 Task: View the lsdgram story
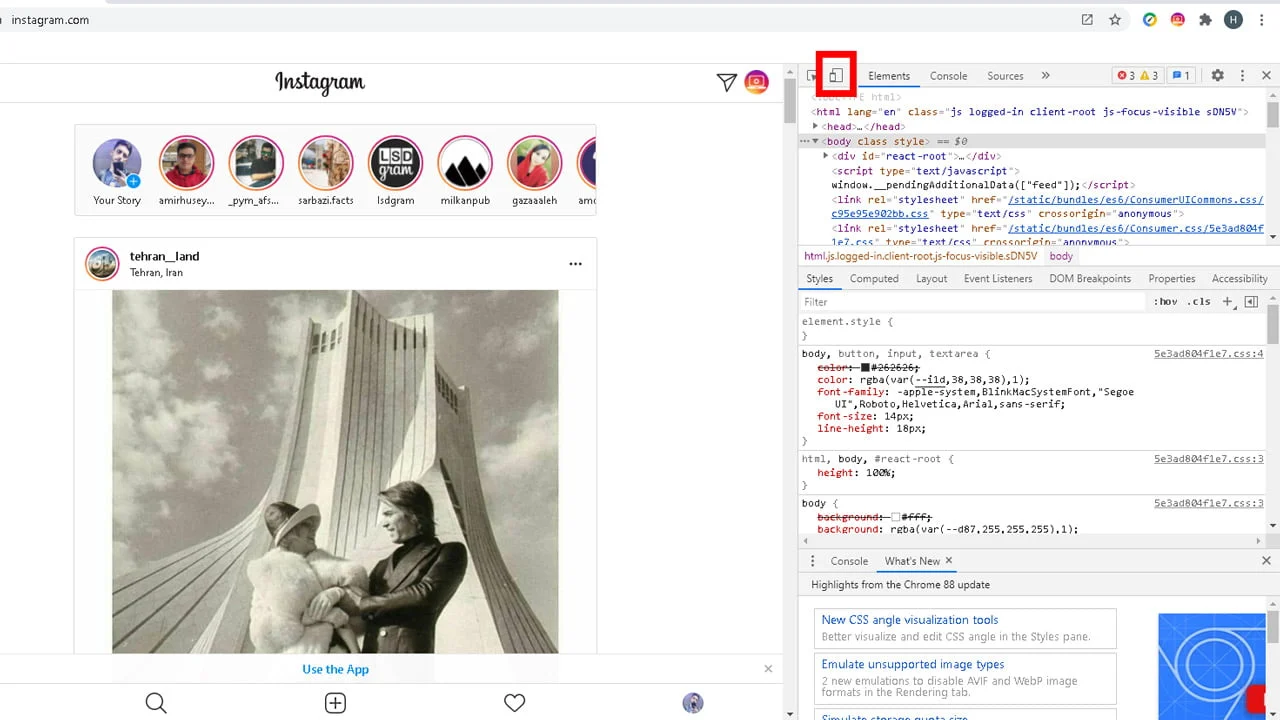(x=395, y=163)
